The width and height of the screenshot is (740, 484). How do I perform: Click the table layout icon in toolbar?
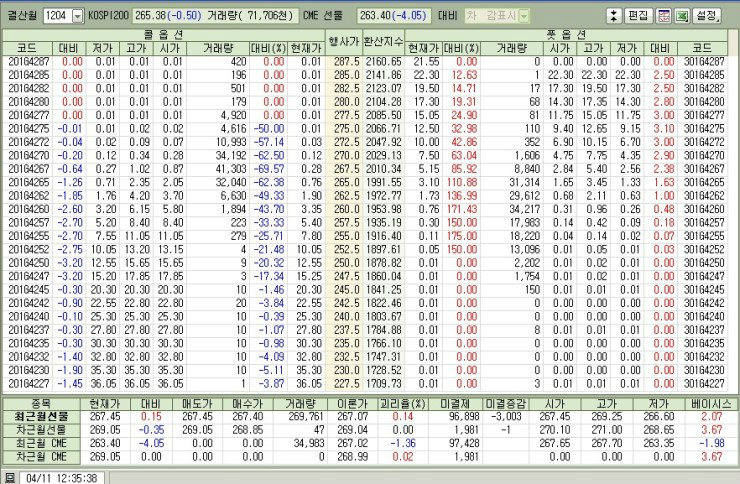pyautogui.click(x=664, y=16)
